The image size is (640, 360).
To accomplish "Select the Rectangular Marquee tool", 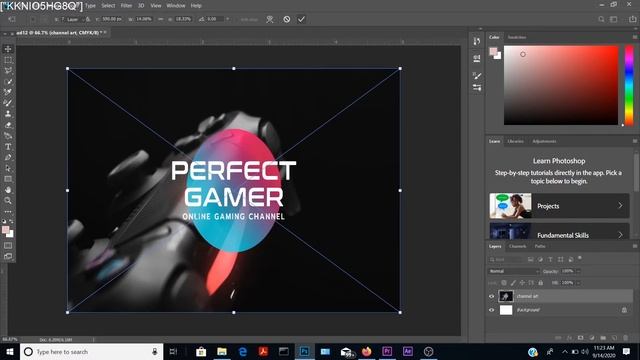I will (x=8, y=60).
